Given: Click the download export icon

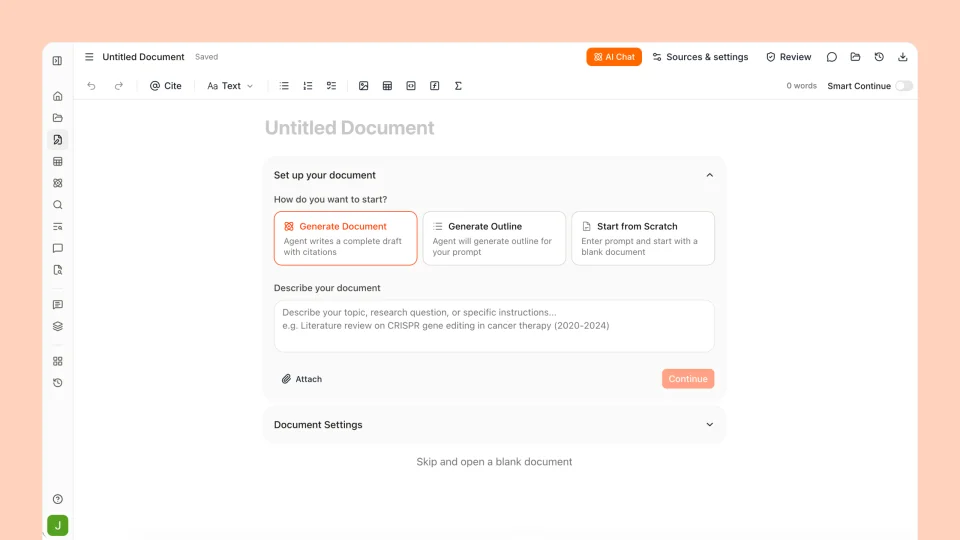Looking at the screenshot, I should pyautogui.click(x=902, y=57).
